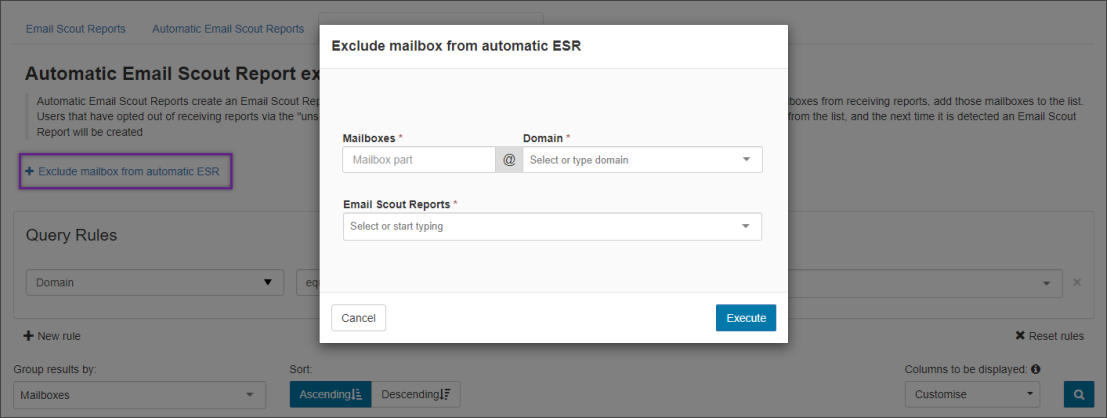The image size is (1107, 418).
Task: Click the Mailbox part input field
Action: (x=418, y=160)
